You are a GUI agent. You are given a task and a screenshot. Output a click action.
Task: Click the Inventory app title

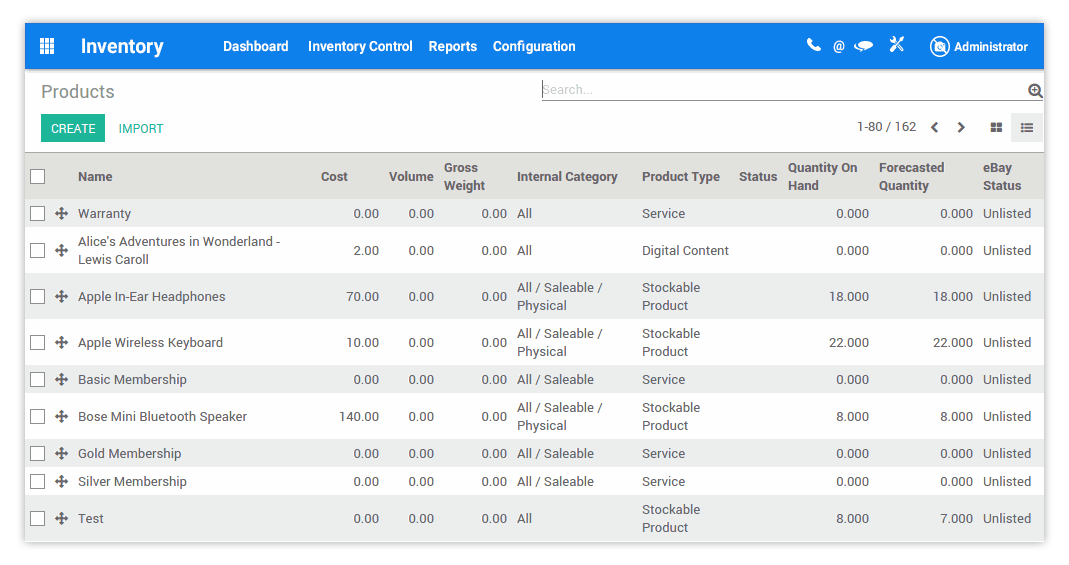pos(122,46)
